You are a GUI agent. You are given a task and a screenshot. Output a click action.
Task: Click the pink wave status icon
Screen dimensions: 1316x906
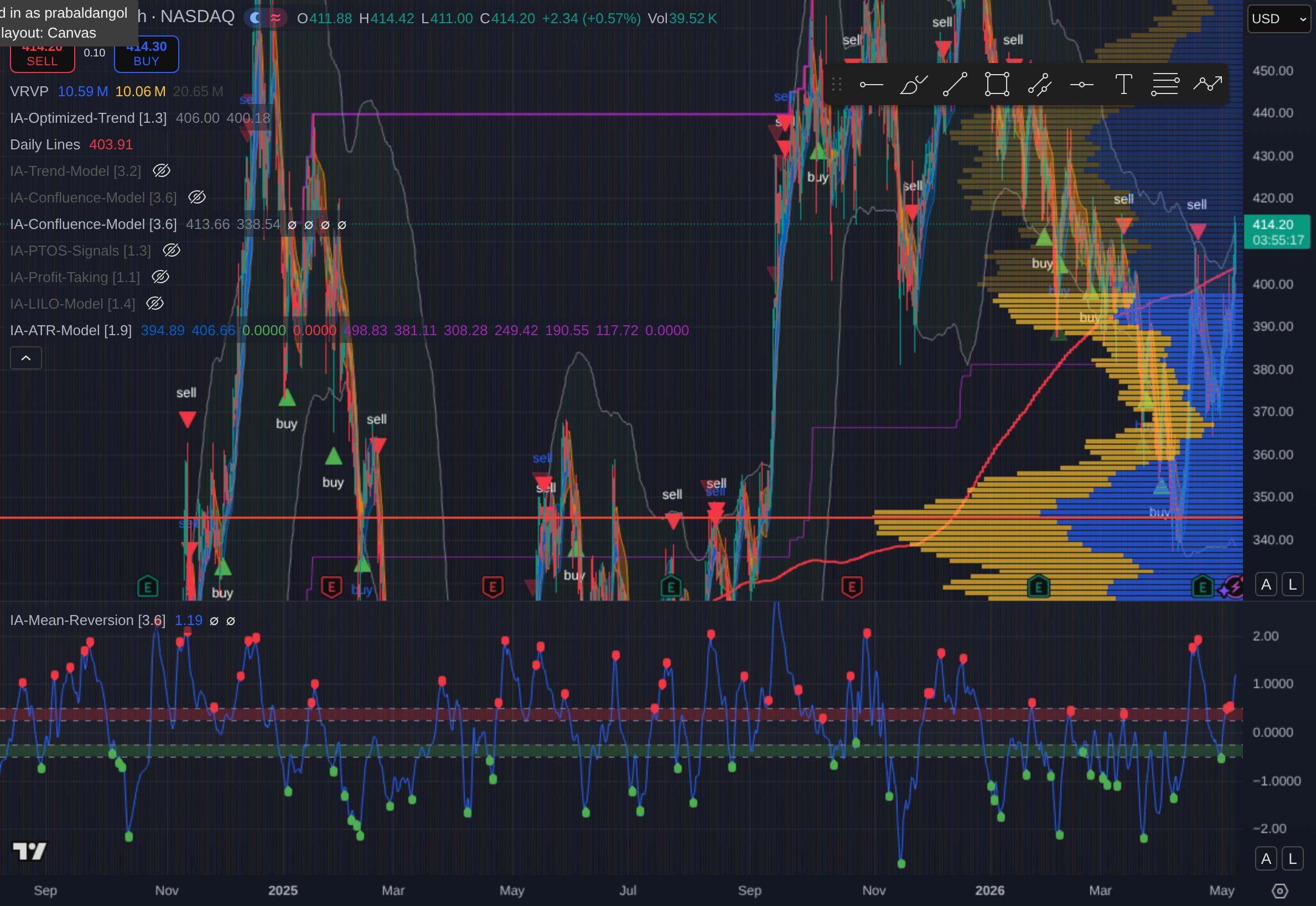pyautogui.click(x=276, y=18)
